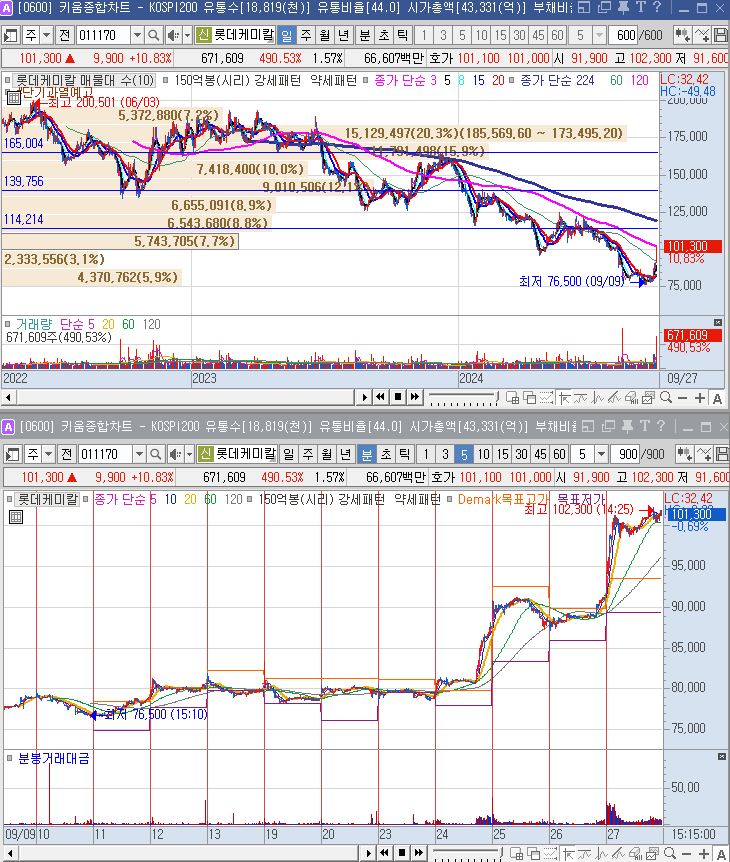Click the add-line-indicator icon in upper toolbar
This screenshot has width=730, height=862.
click(702, 35)
